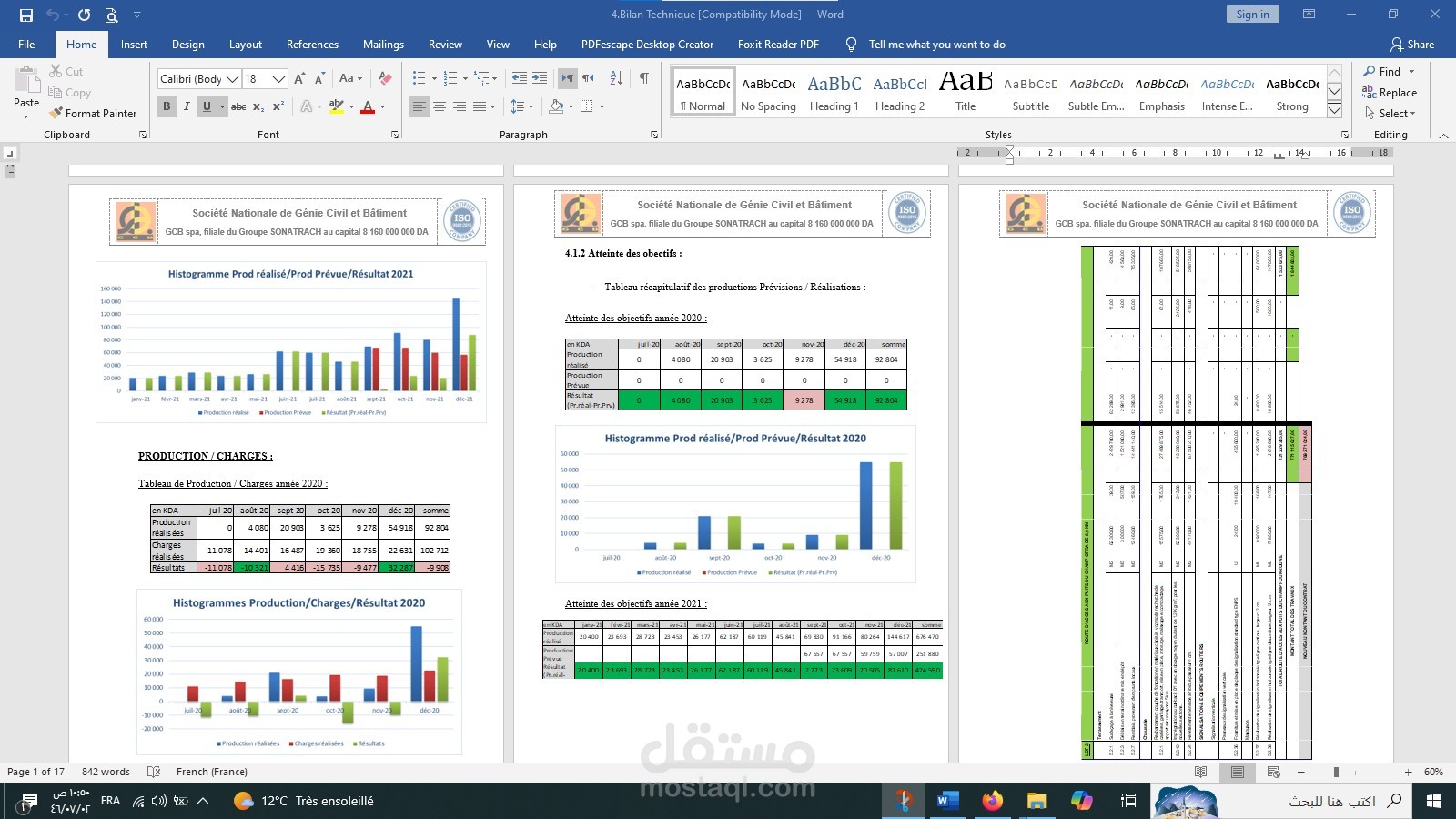Toggle Italic formatting
The height and width of the screenshot is (819, 1456).
tap(187, 106)
